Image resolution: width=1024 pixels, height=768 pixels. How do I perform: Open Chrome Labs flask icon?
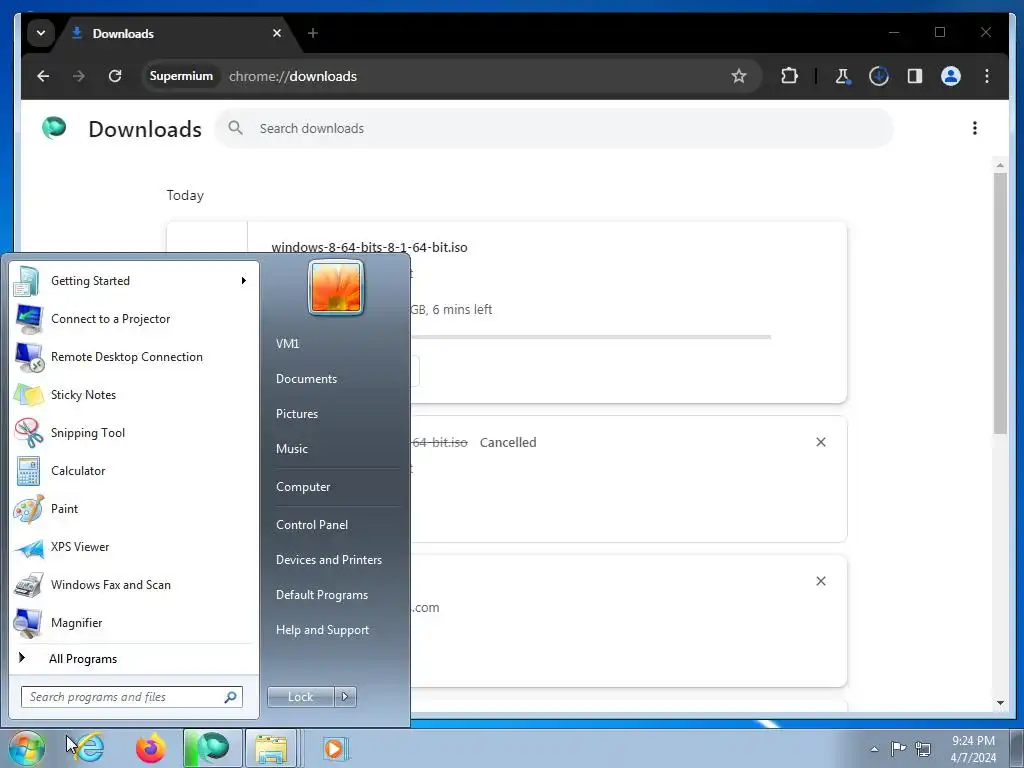click(x=842, y=76)
